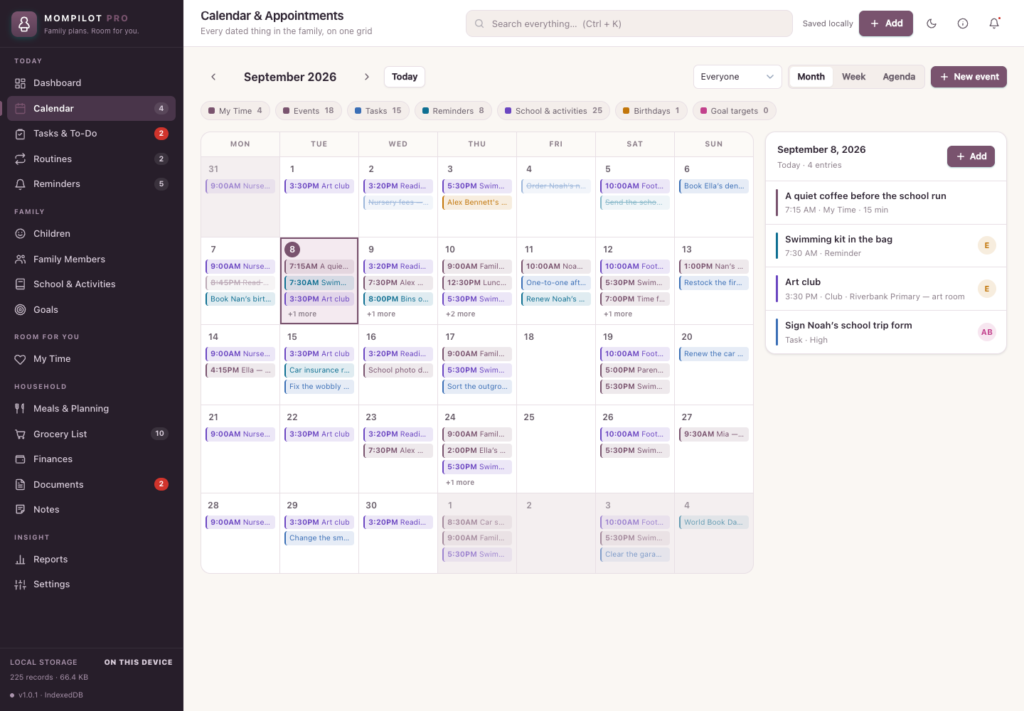Open Reminders bell icon in sidebar

20,184
